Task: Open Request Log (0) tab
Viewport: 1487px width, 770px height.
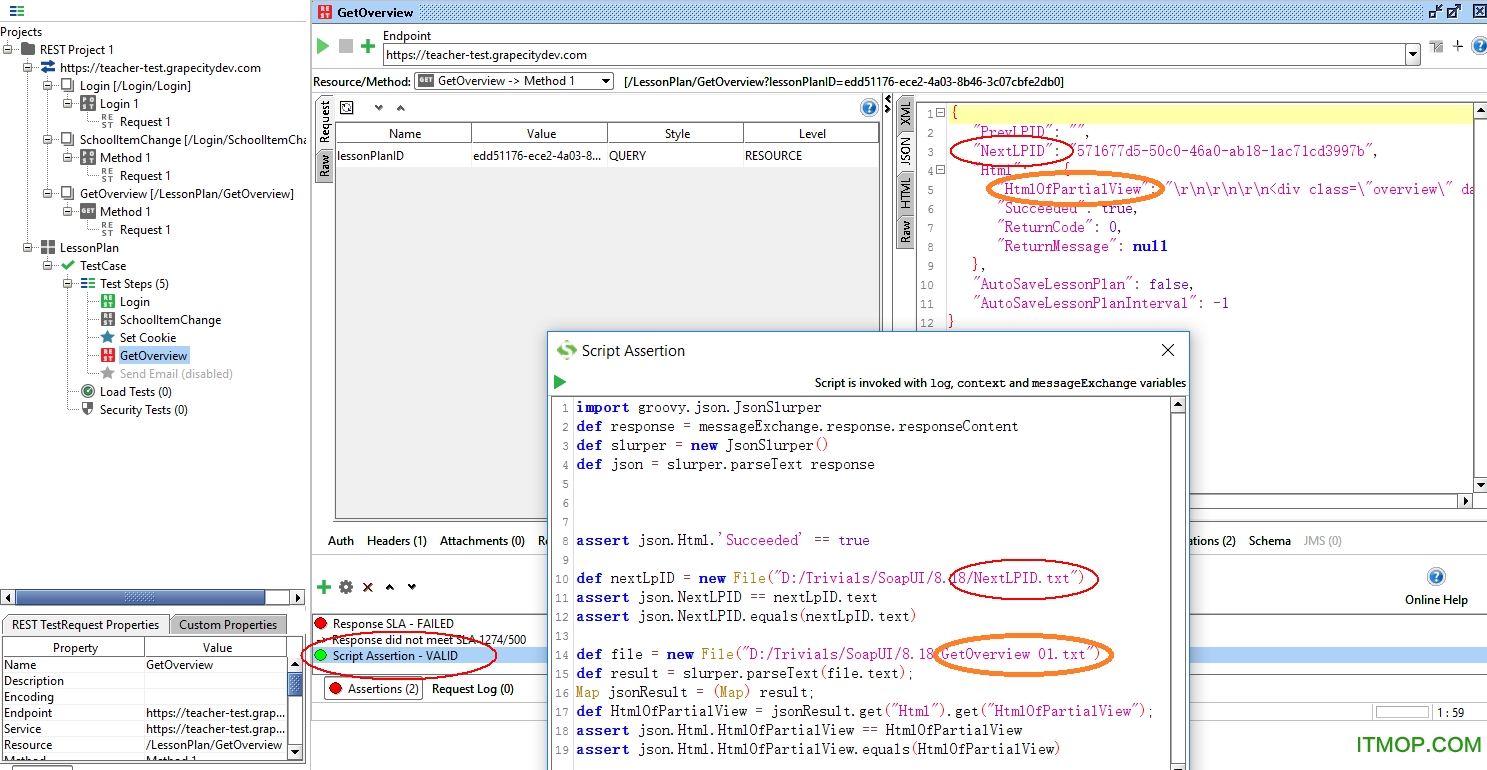Action: (473, 688)
